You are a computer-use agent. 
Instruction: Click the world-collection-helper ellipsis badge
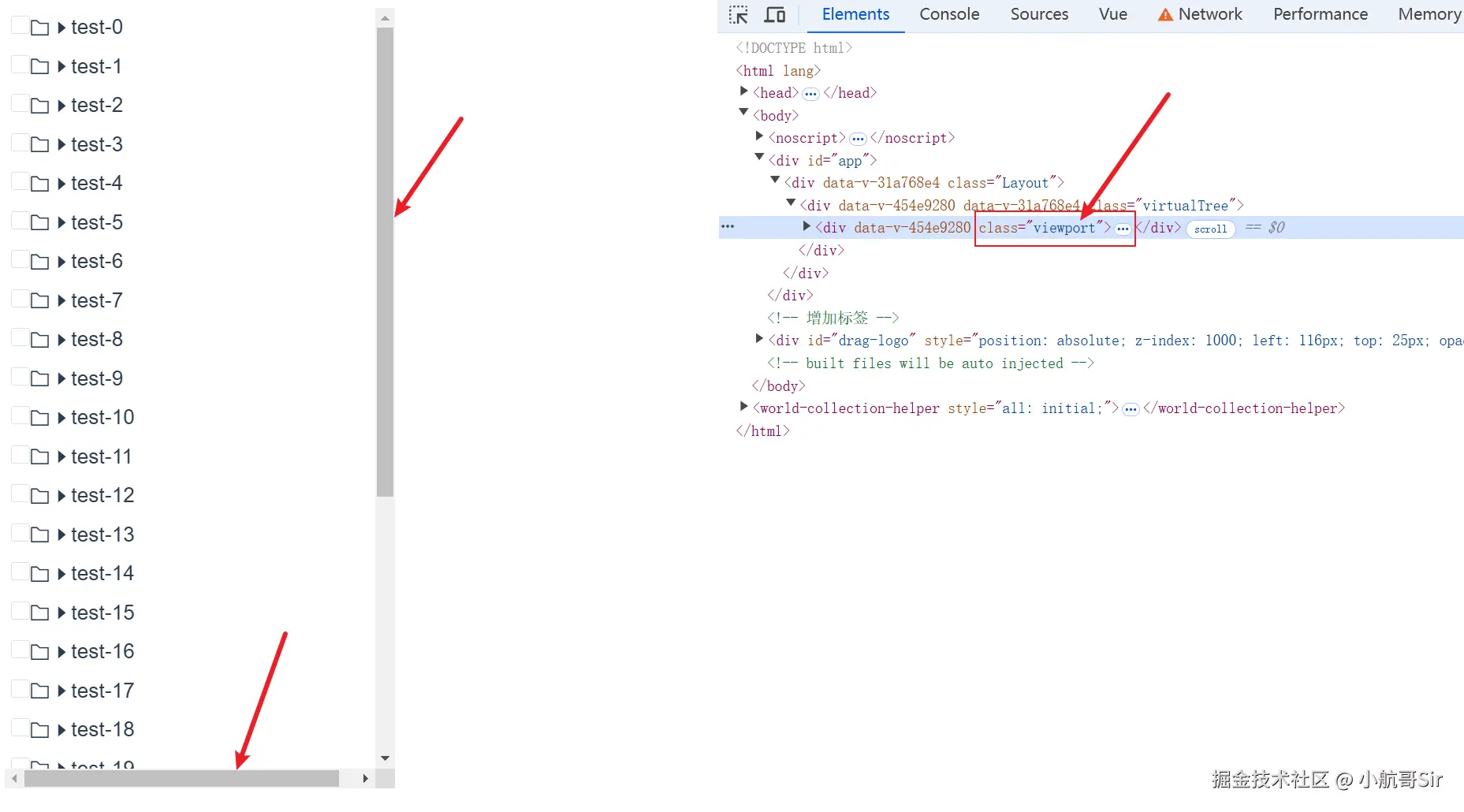tap(1131, 409)
